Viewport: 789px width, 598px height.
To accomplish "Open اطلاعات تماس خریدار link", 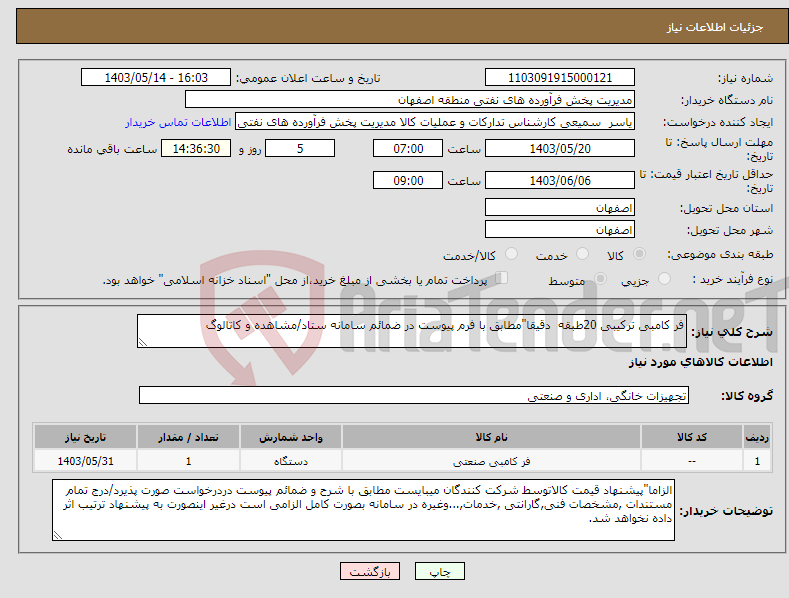I will point(178,122).
